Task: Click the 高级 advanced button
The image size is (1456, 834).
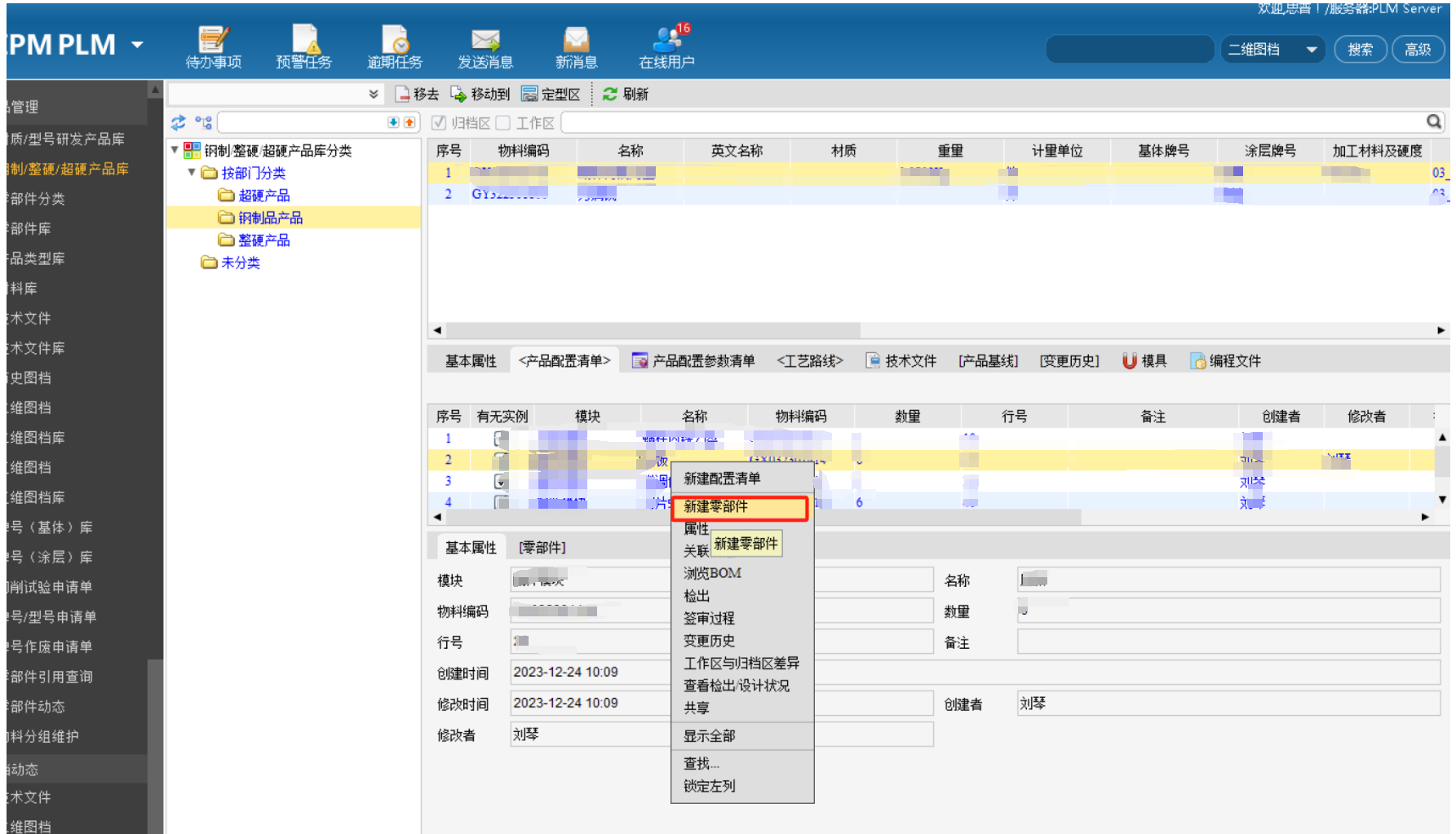Action: [1418, 50]
